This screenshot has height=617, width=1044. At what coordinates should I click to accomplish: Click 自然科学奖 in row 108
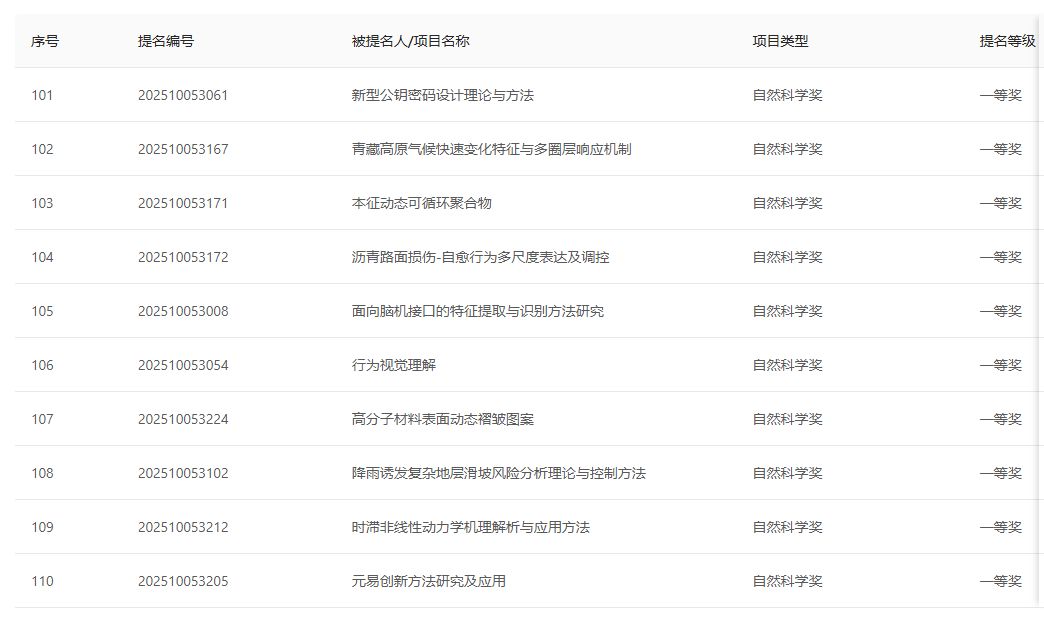[787, 473]
